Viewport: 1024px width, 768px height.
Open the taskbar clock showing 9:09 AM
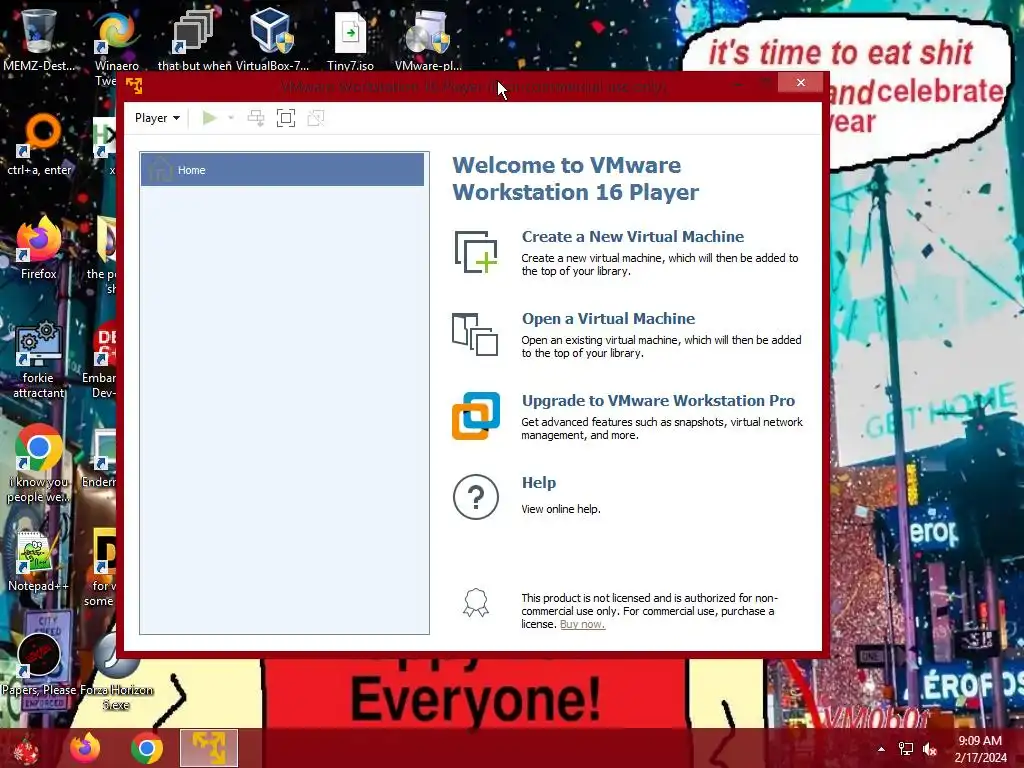coord(980,749)
